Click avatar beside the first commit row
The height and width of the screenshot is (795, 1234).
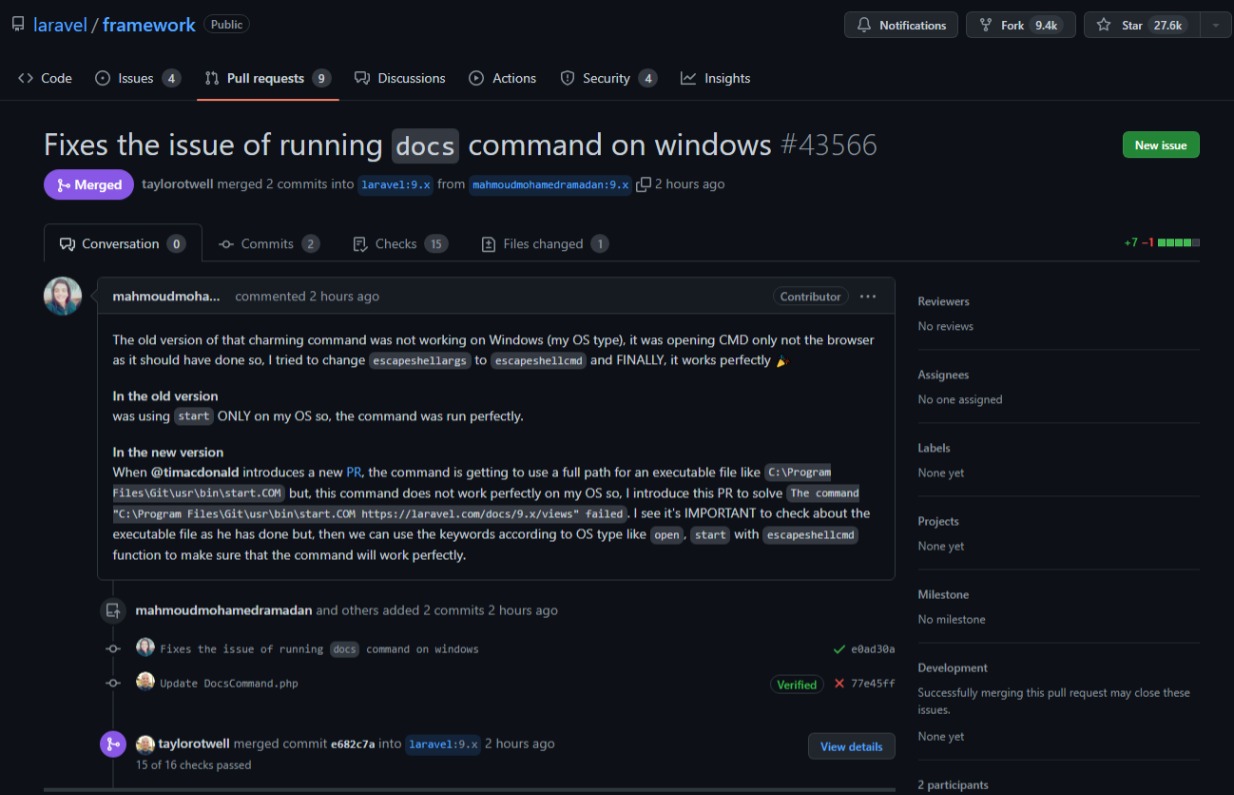point(146,647)
